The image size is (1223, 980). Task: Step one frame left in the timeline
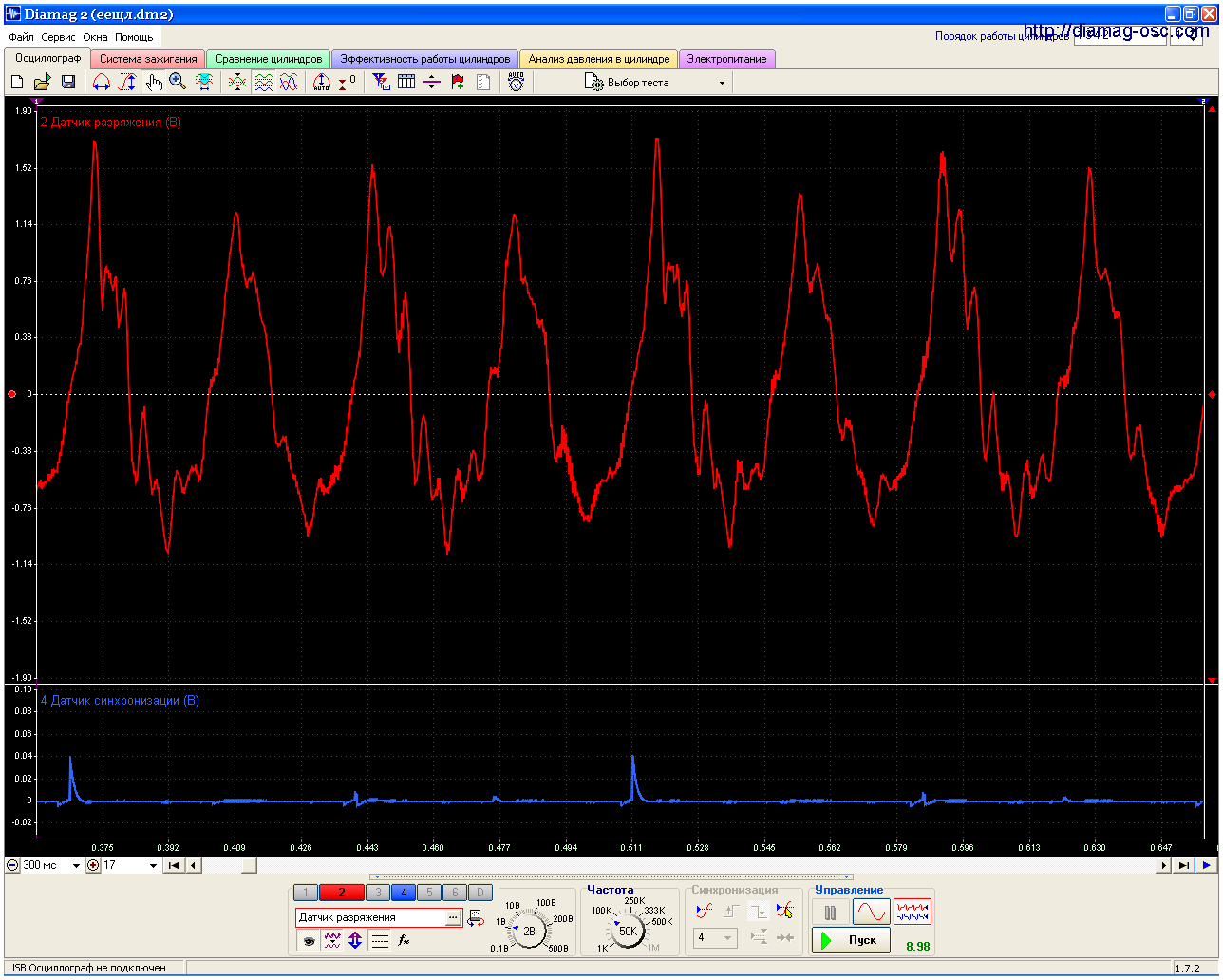(193, 865)
